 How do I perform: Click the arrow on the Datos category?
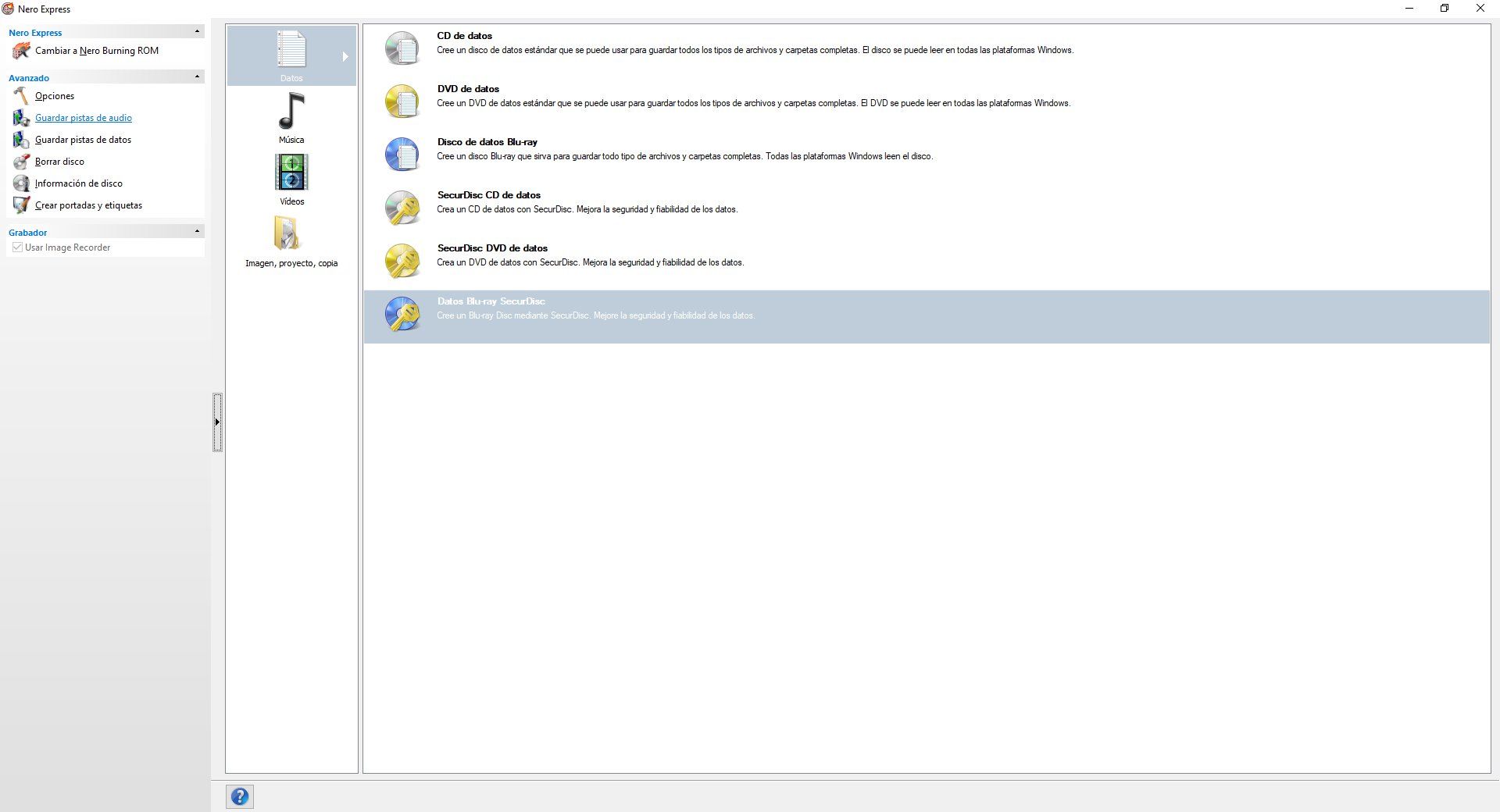pos(345,56)
